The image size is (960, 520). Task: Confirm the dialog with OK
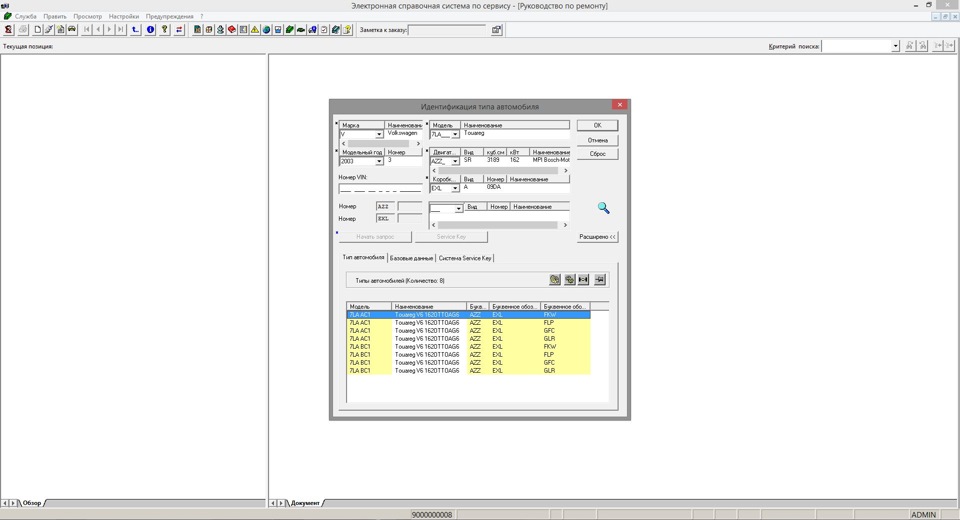pyautogui.click(x=598, y=125)
